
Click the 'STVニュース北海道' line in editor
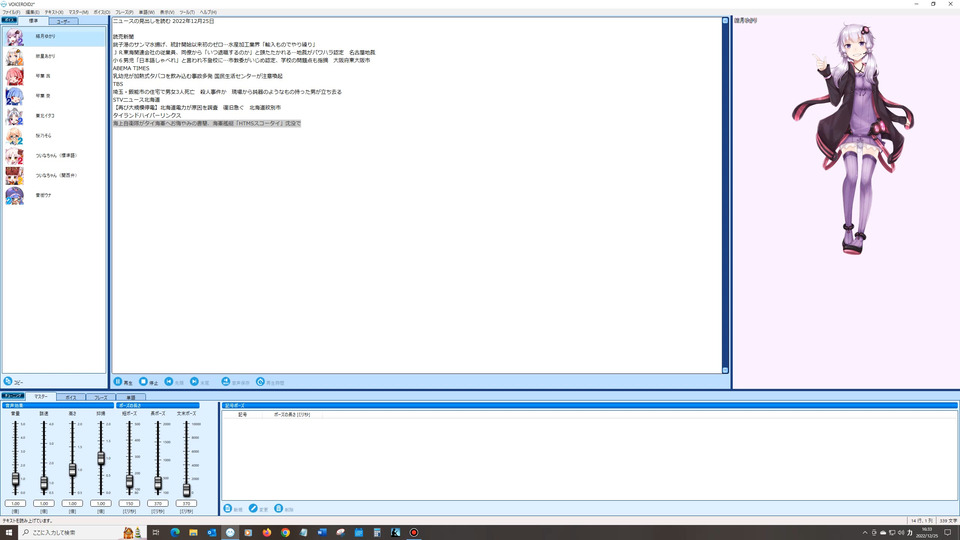pyautogui.click(x=137, y=100)
